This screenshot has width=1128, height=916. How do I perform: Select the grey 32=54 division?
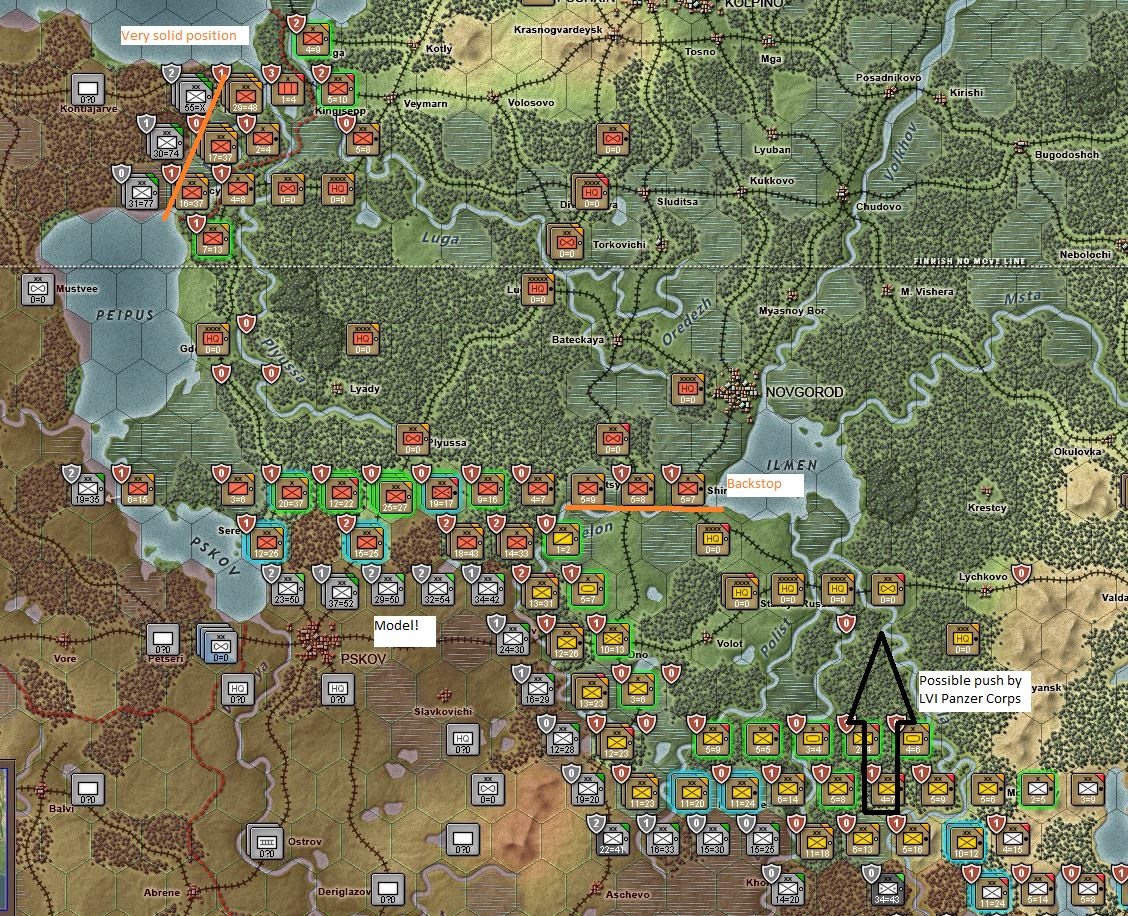[437, 589]
